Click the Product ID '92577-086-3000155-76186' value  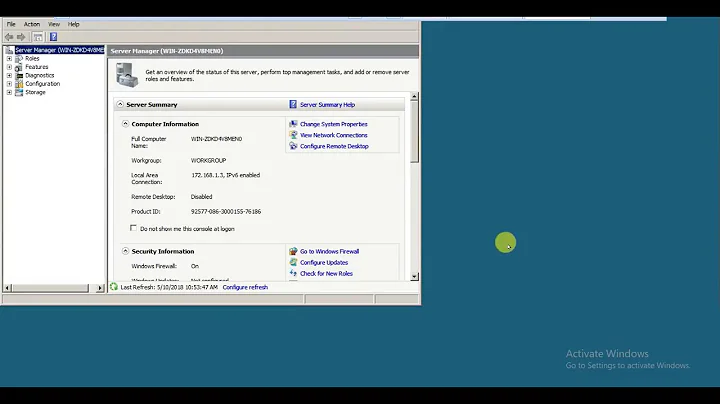226,211
